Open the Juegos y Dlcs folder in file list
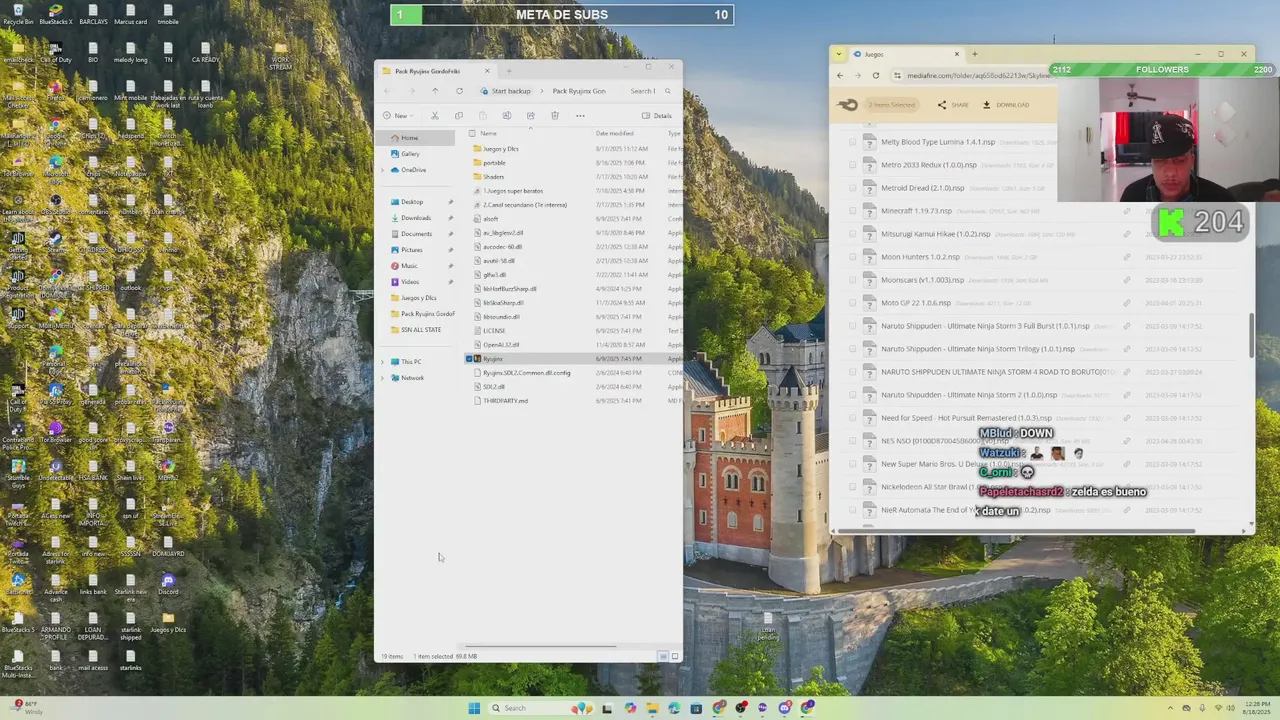Image resolution: width=1280 pixels, height=720 pixels. point(501,149)
